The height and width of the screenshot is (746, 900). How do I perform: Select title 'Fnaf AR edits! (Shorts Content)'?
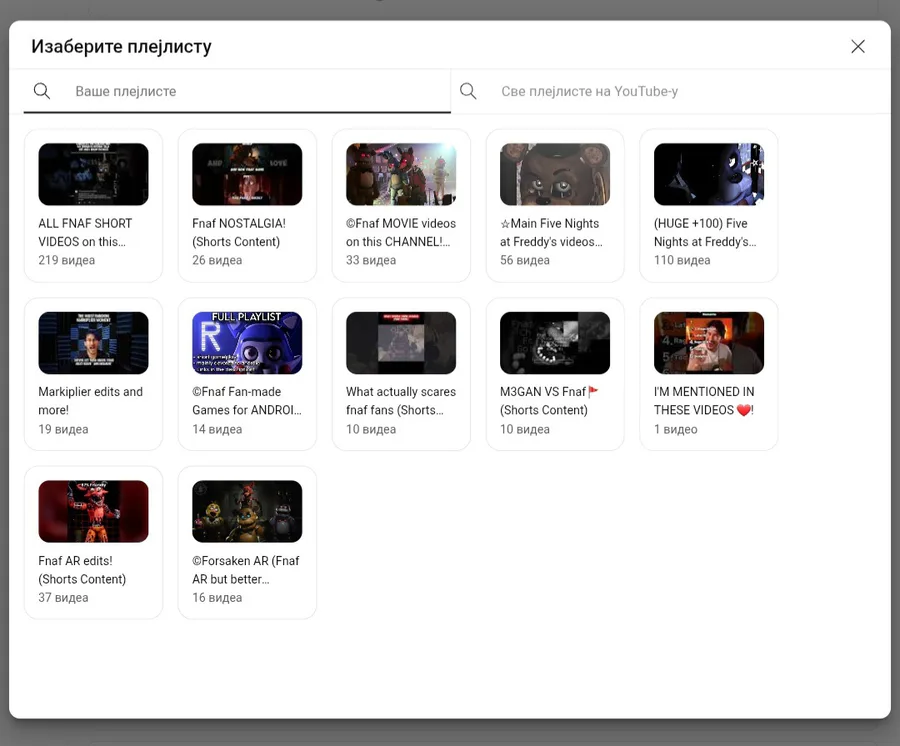click(82, 569)
